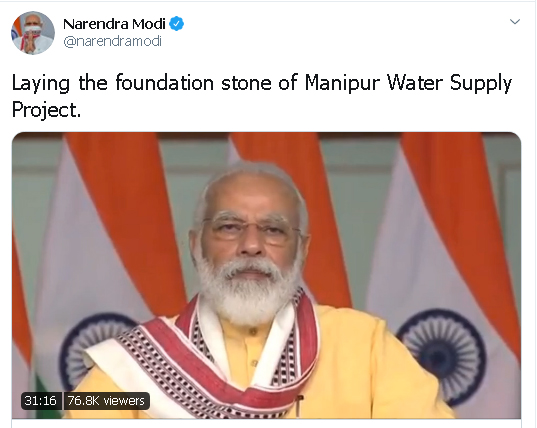Click the speaker's eyeglasses in the video
The image size is (537, 428).
click(x=251, y=229)
